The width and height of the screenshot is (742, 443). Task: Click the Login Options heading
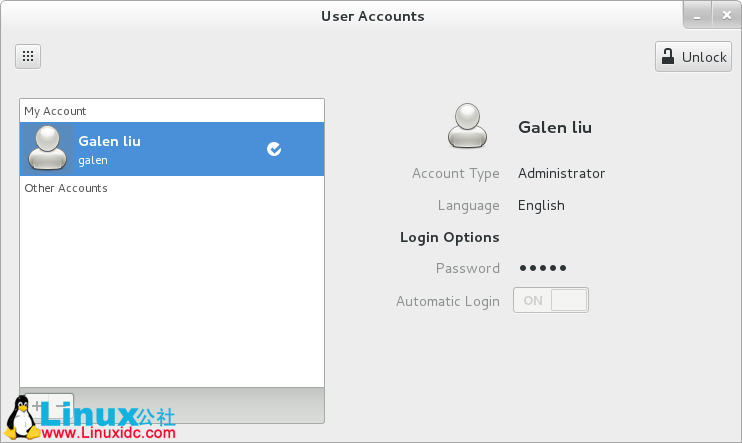coord(449,237)
